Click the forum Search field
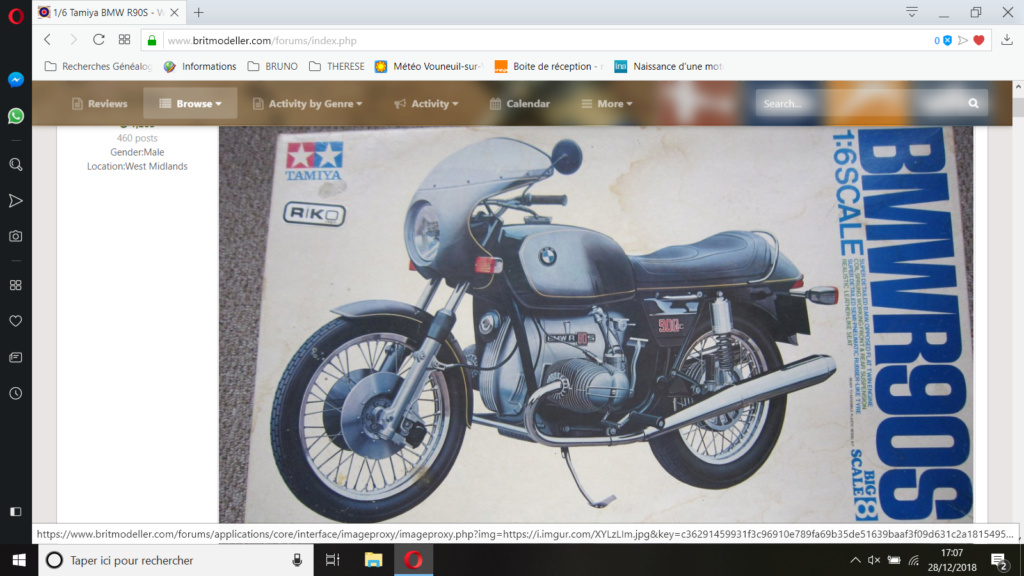 859,103
